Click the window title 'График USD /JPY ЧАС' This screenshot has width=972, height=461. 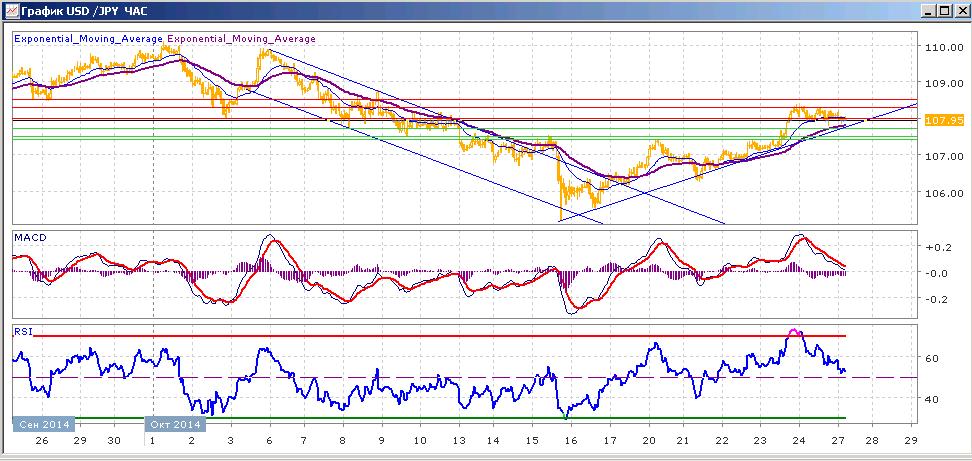pos(86,11)
